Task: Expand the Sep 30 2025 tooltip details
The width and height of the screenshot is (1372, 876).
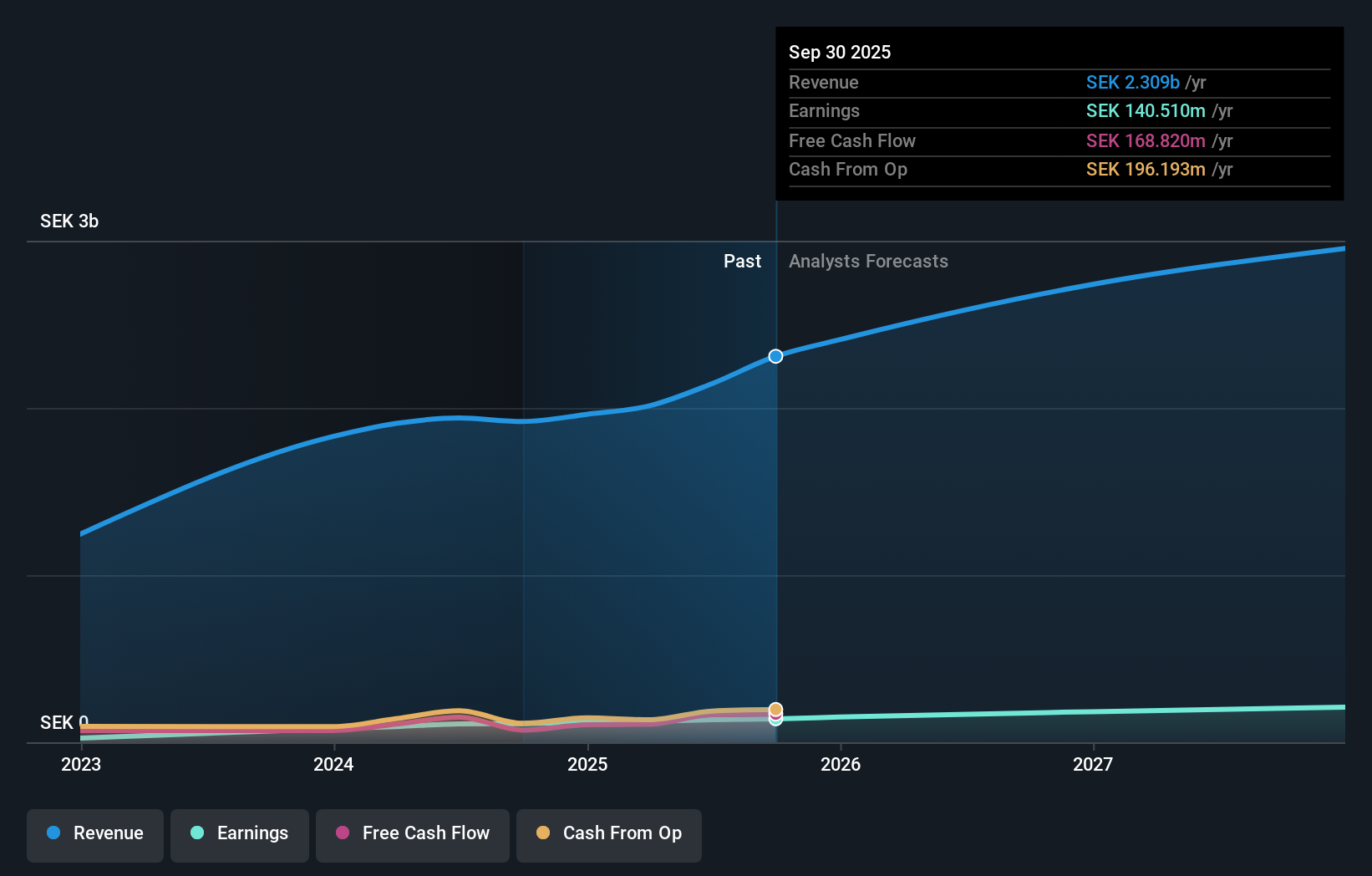Action: tap(841, 52)
